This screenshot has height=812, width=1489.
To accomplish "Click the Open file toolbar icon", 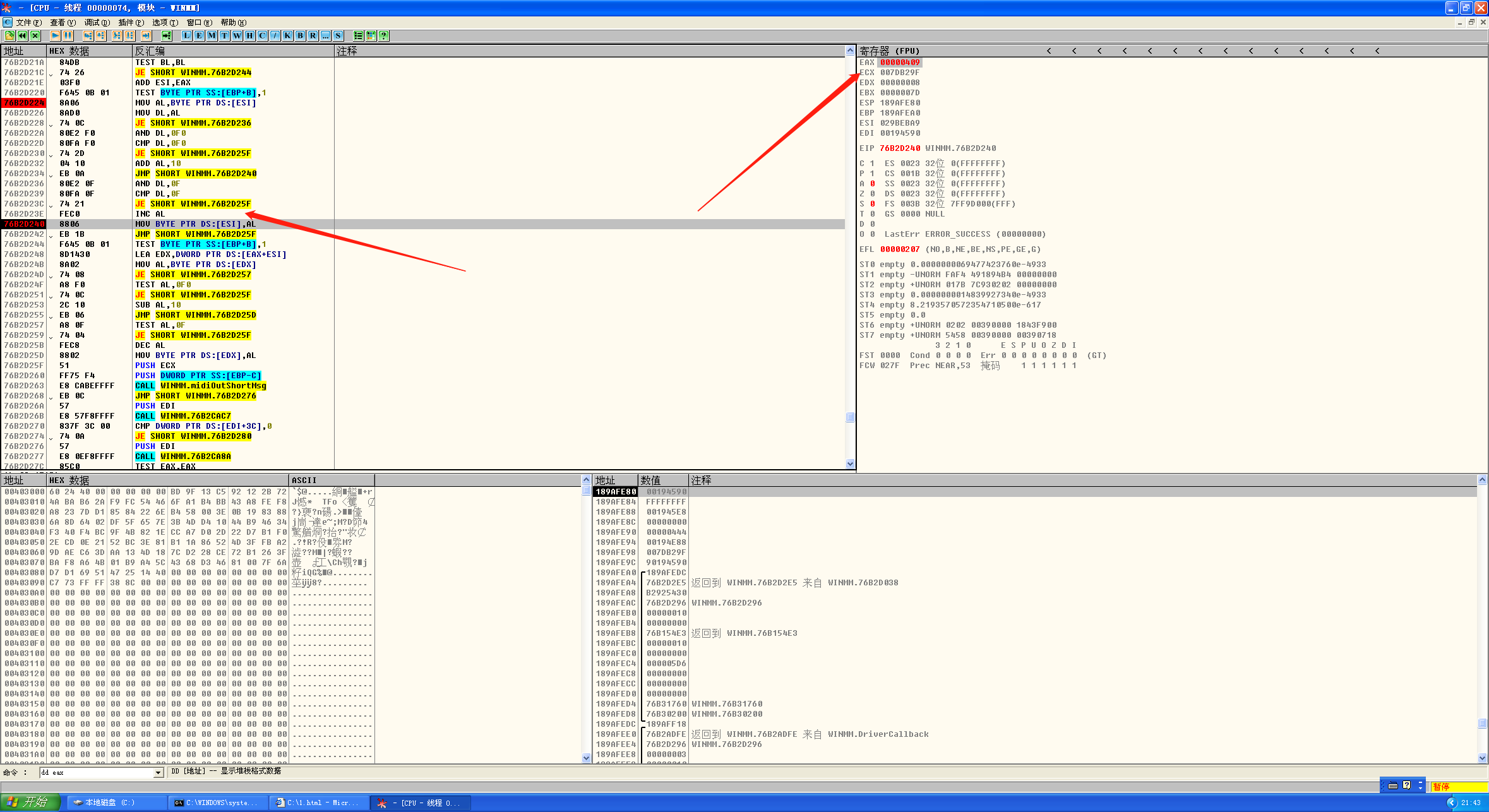I will pyautogui.click(x=9, y=36).
